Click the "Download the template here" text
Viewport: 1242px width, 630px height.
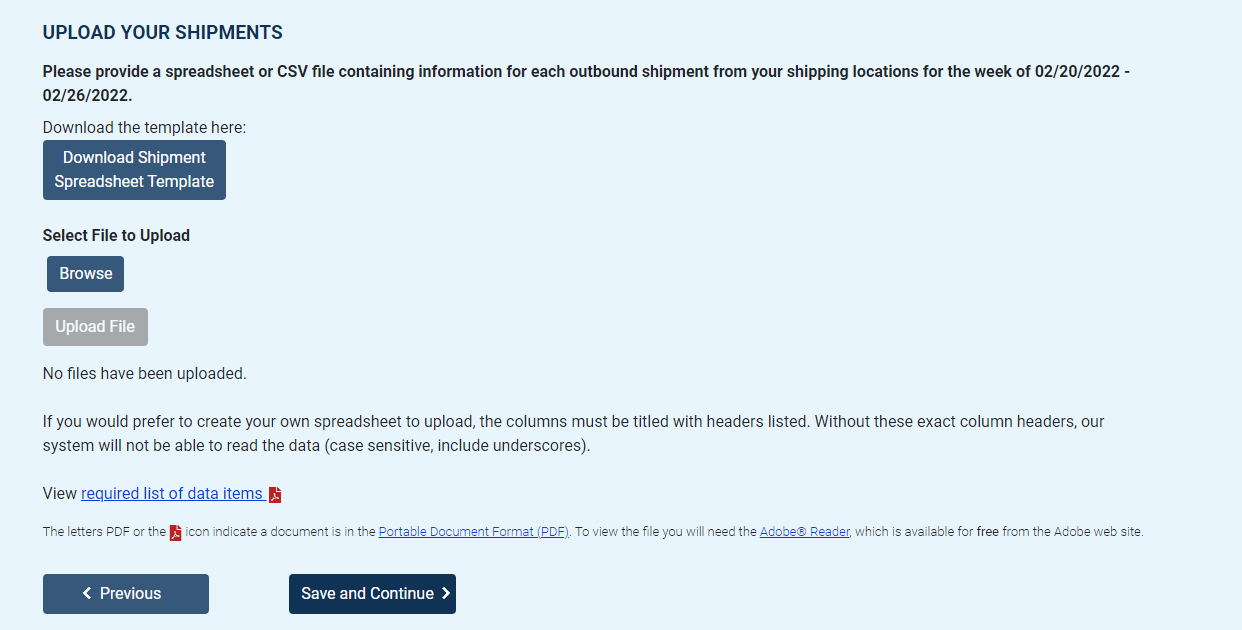144,128
